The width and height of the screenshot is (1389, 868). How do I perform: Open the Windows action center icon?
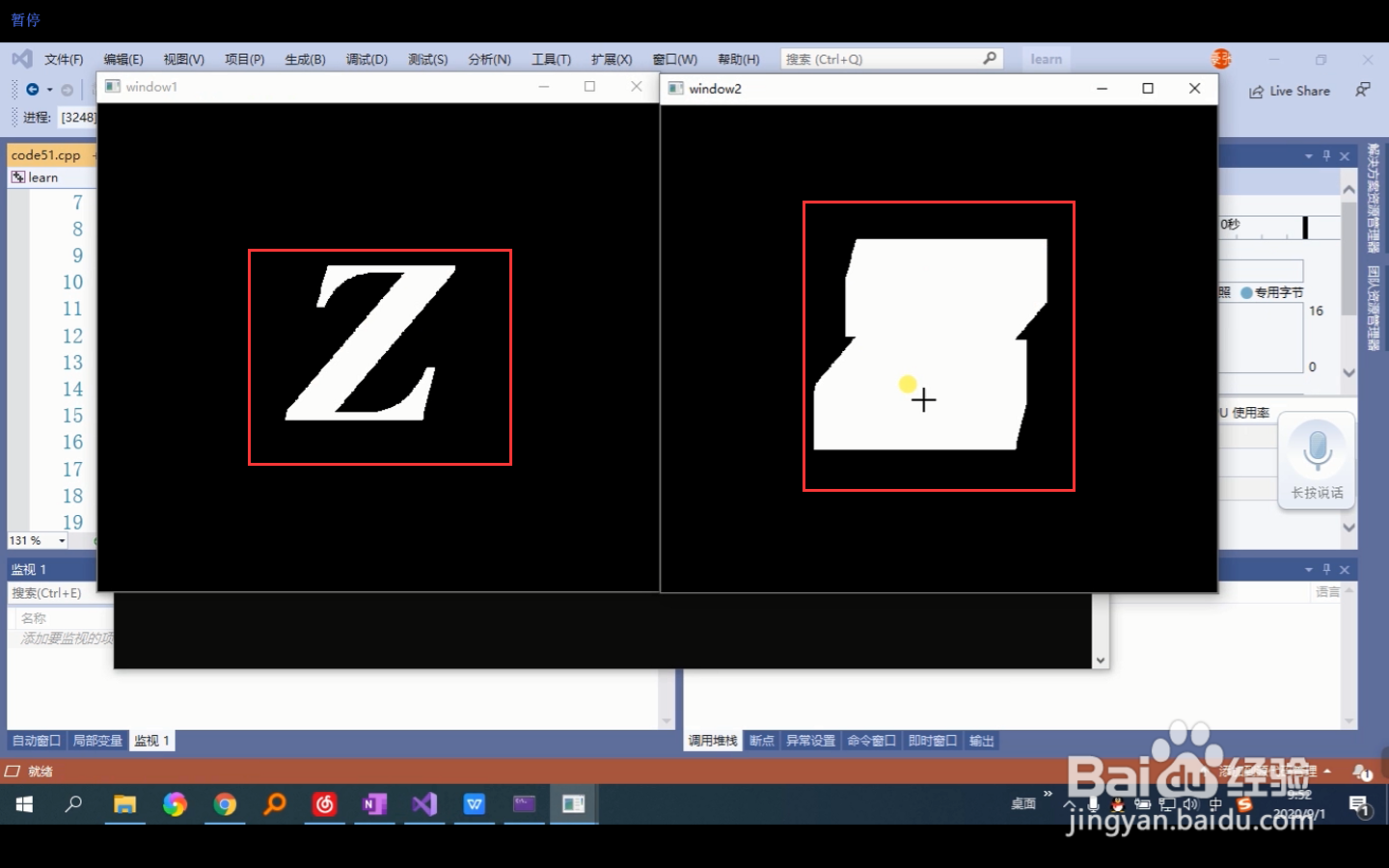click(x=1360, y=805)
